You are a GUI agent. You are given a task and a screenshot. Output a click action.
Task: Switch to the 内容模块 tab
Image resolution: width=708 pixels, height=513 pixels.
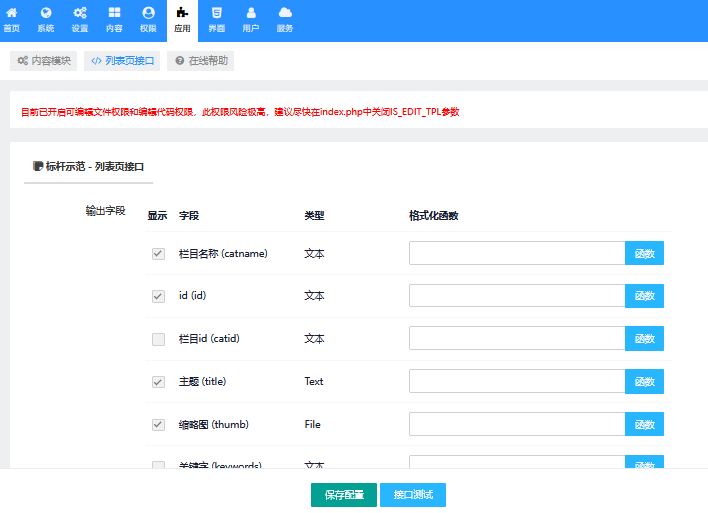coord(44,61)
